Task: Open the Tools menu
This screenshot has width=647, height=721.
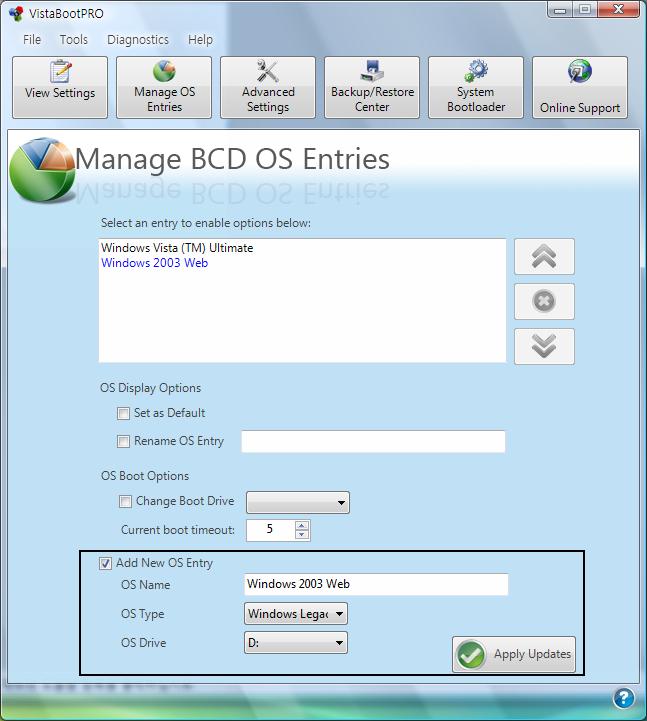Action: pos(74,40)
